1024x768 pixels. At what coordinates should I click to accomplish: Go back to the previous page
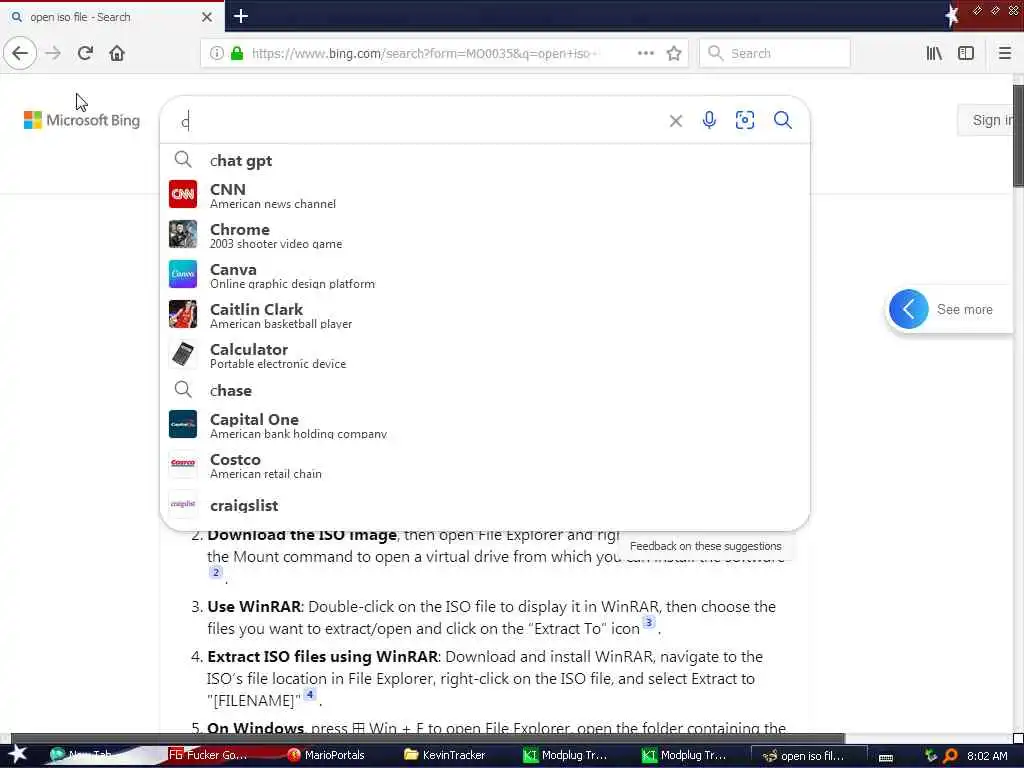coord(20,54)
